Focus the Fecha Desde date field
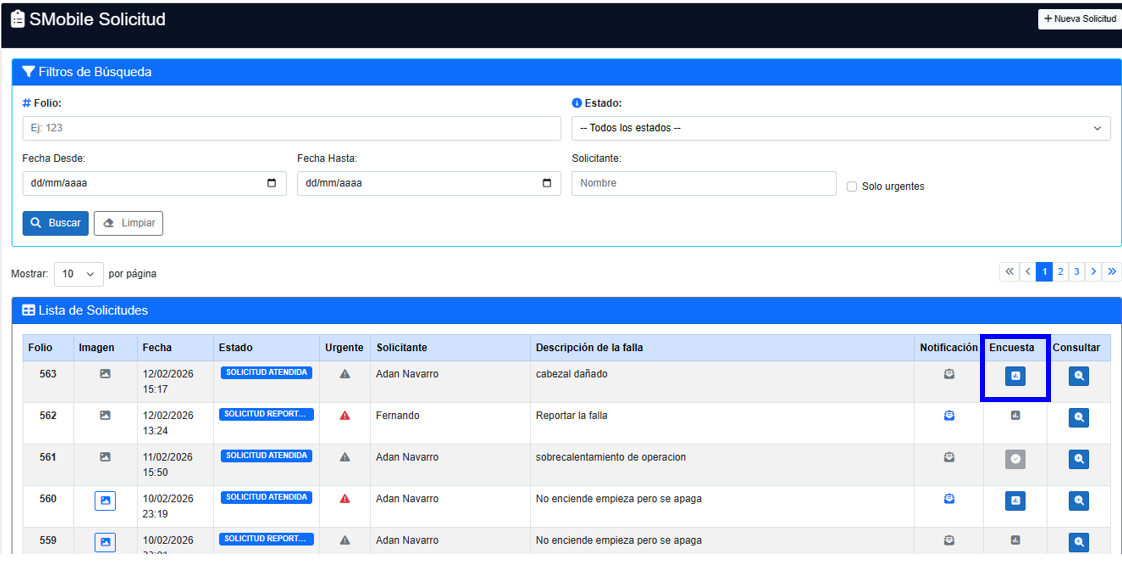Image resolution: width=1122 pixels, height=571 pixels. point(155,183)
